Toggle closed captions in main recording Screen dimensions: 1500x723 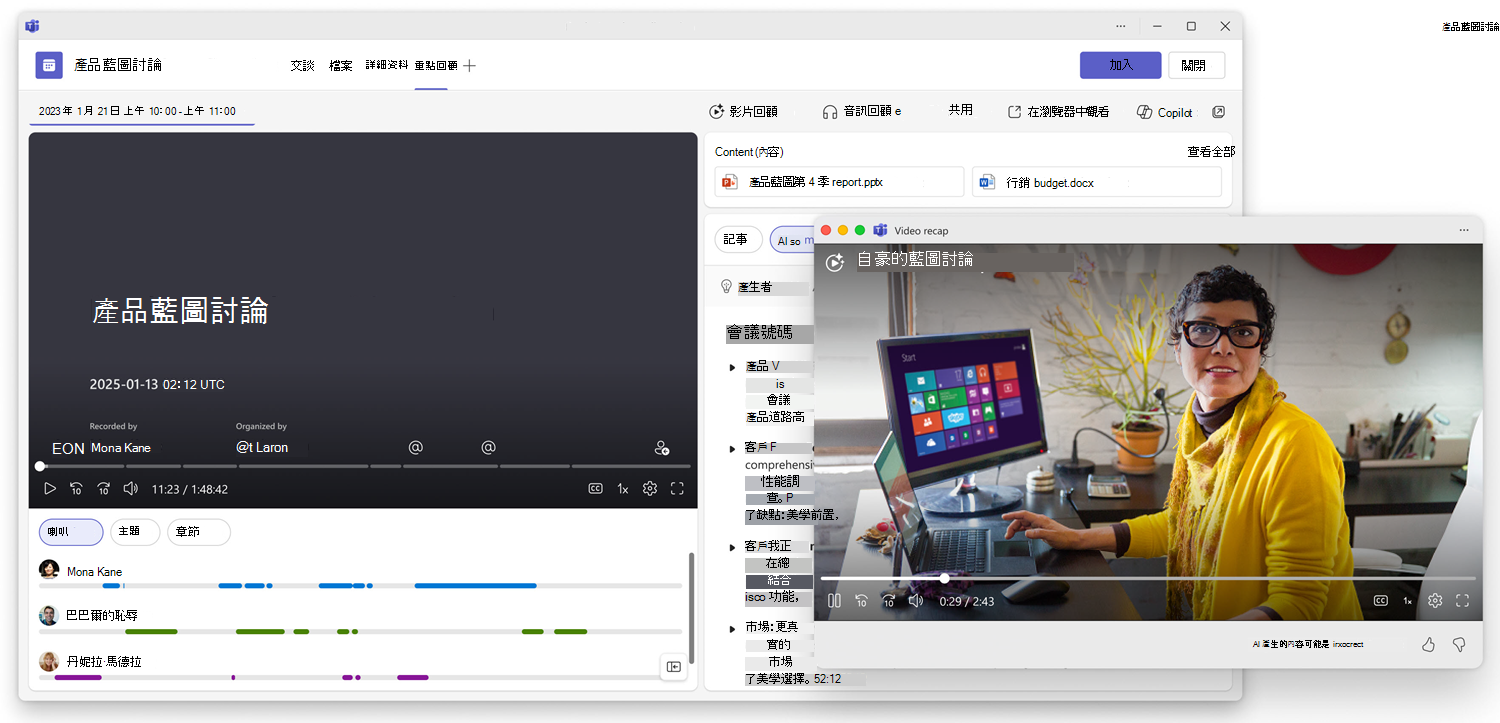pyautogui.click(x=595, y=489)
